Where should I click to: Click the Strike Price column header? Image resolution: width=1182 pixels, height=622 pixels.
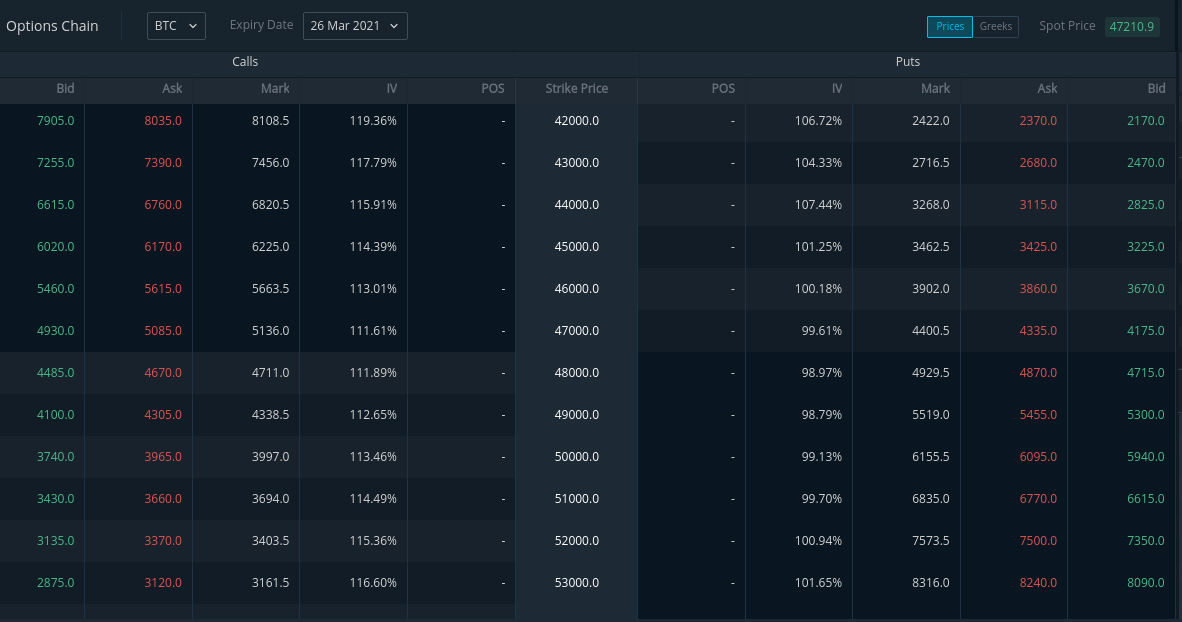pyautogui.click(x=577, y=88)
